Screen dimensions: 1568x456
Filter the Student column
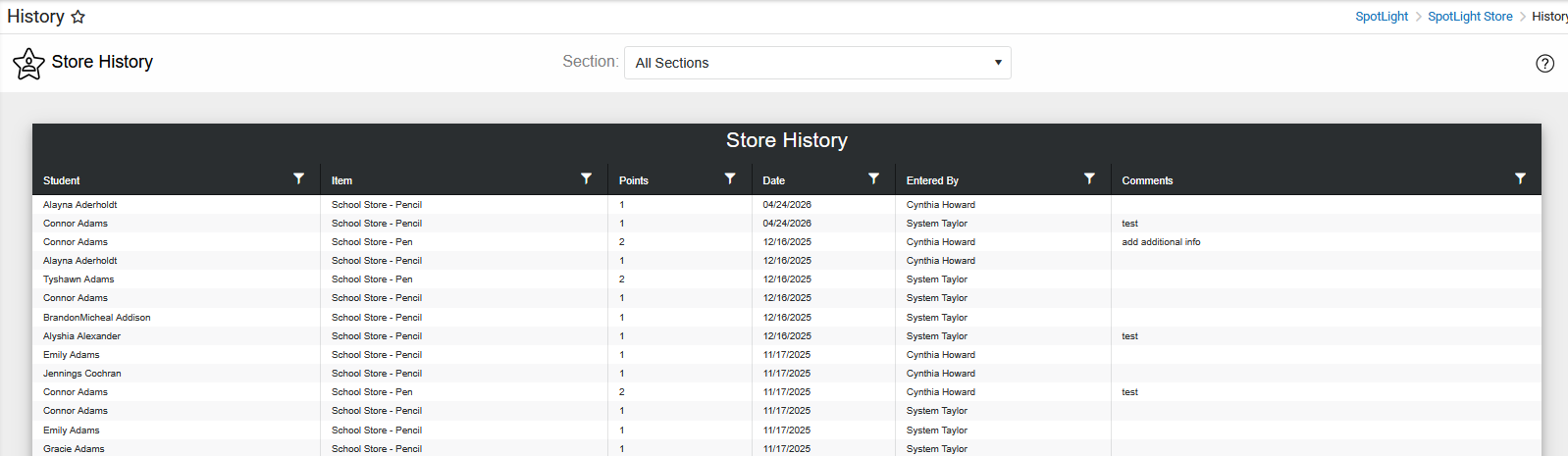(x=299, y=178)
